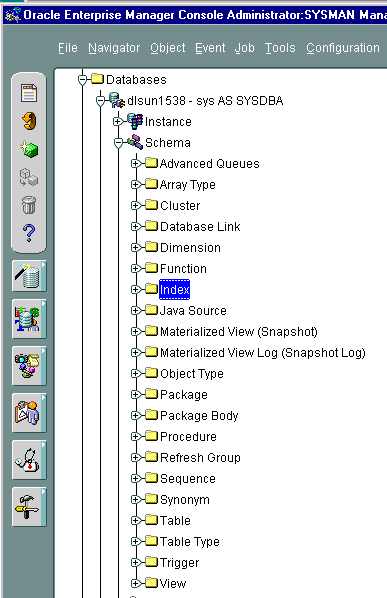The width and height of the screenshot is (387, 598).
Task: Collapse the Schema node
Action: [118, 143]
